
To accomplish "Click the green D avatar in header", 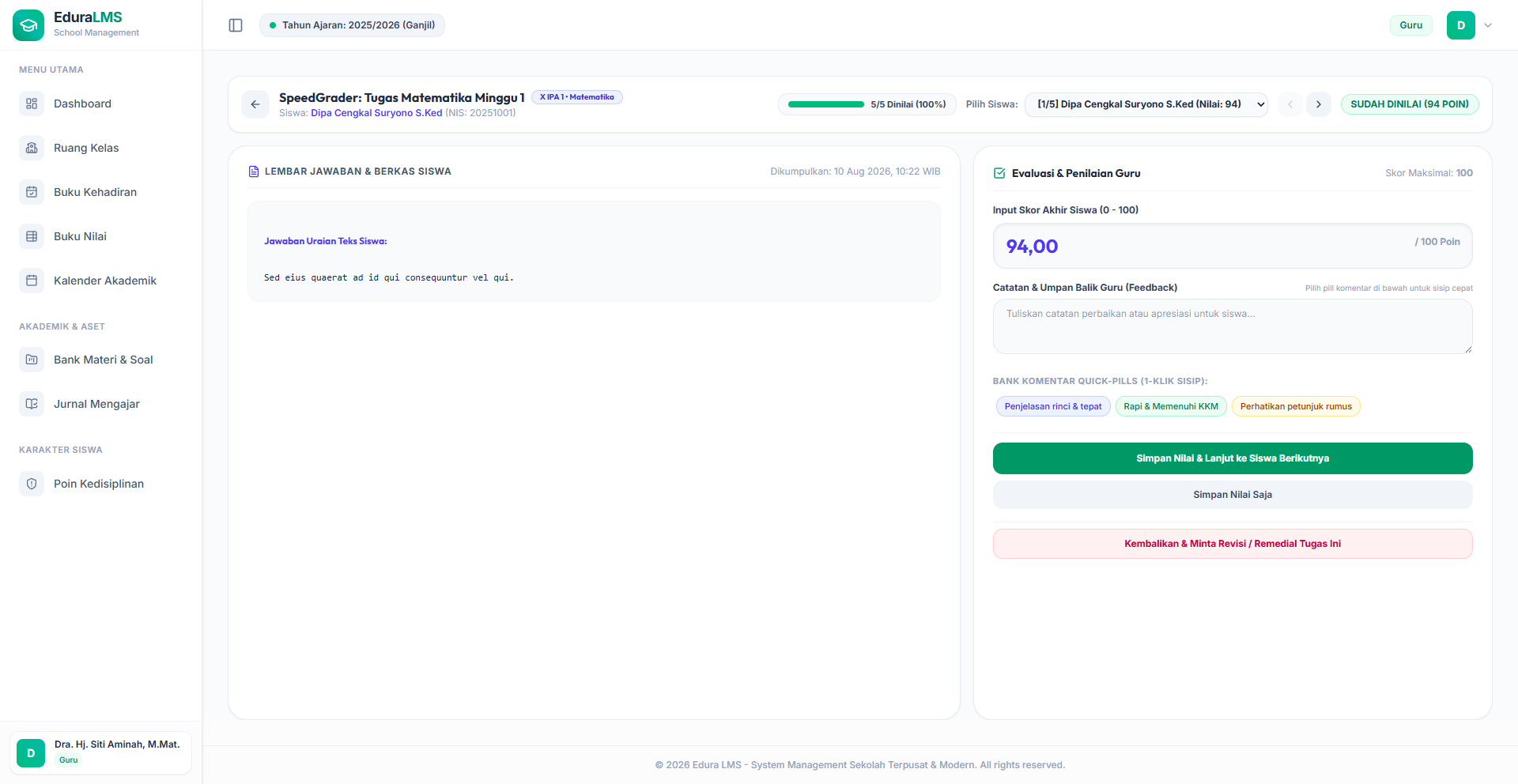I will tap(1461, 25).
